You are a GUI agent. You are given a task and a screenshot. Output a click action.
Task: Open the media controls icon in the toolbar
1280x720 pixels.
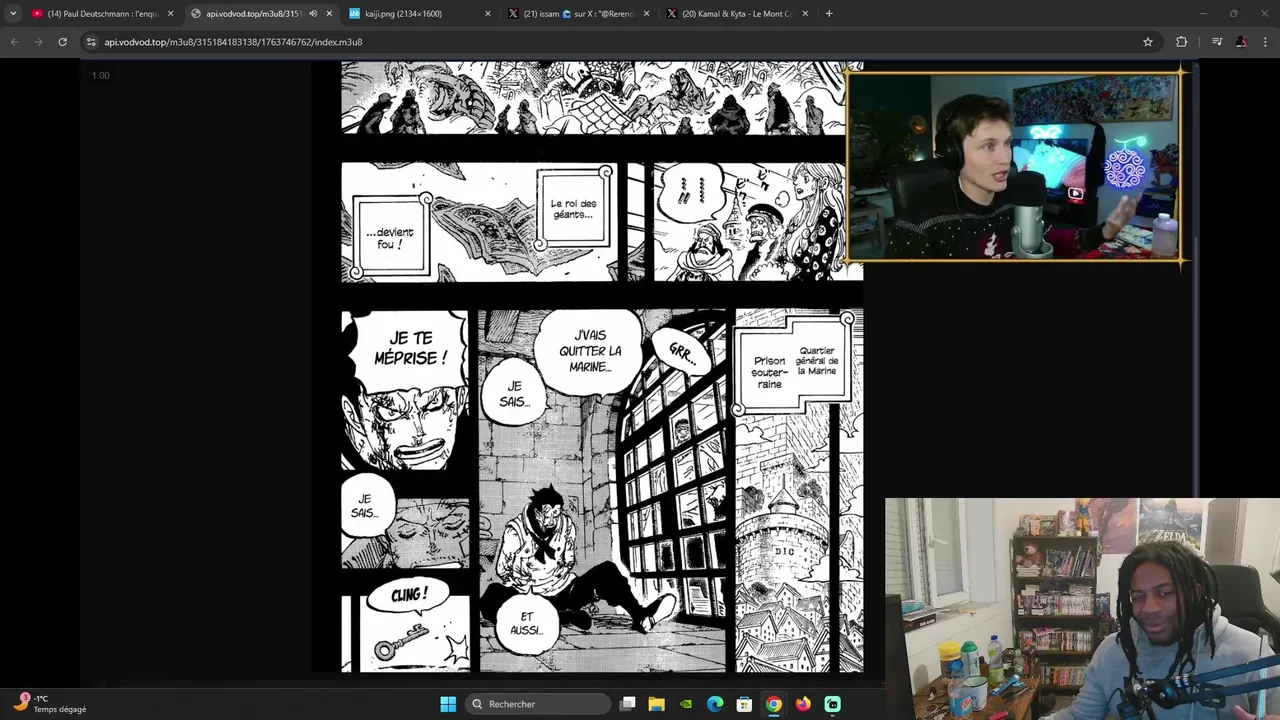pyautogui.click(x=1217, y=42)
